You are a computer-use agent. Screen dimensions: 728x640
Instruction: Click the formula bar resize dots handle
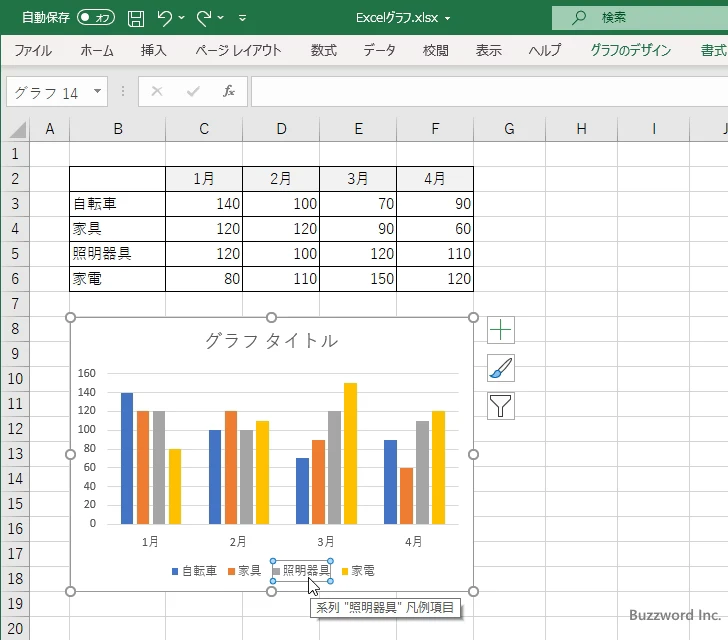[x=123, y=91]
